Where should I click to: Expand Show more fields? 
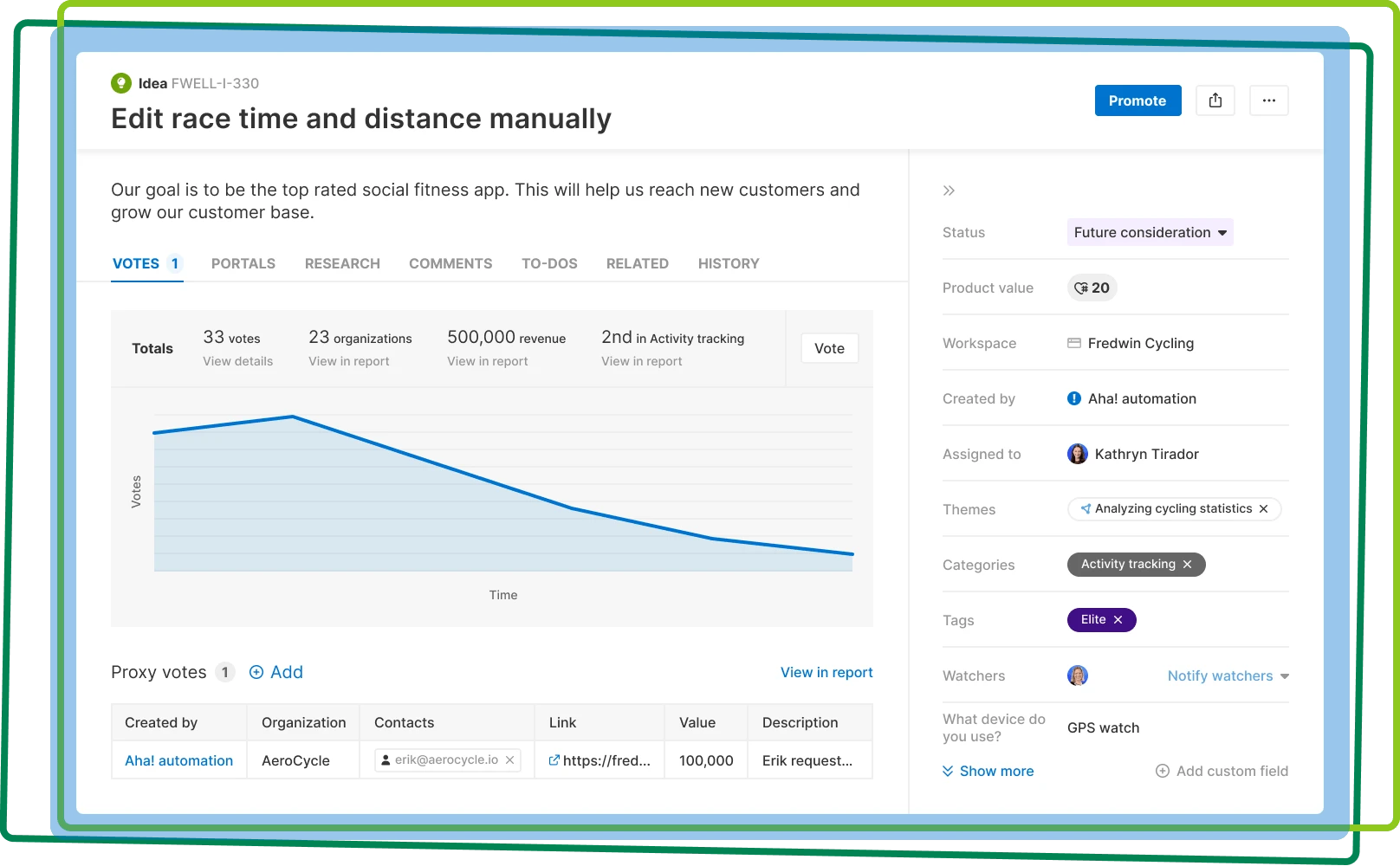pyautogui.click(x=988, y=771)
